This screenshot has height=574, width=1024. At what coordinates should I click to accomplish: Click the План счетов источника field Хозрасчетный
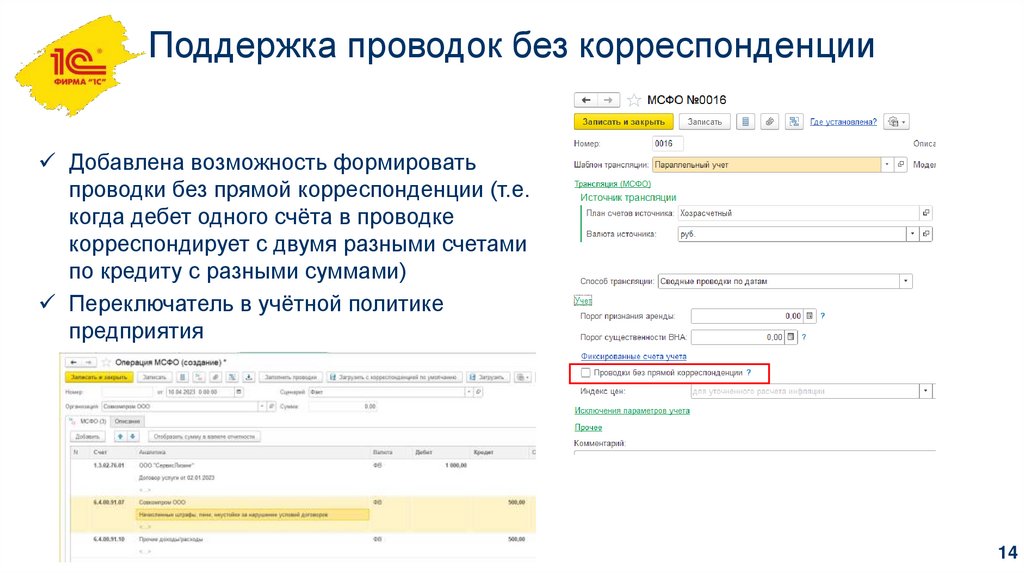pyautogui.click(x=798, y=213)
